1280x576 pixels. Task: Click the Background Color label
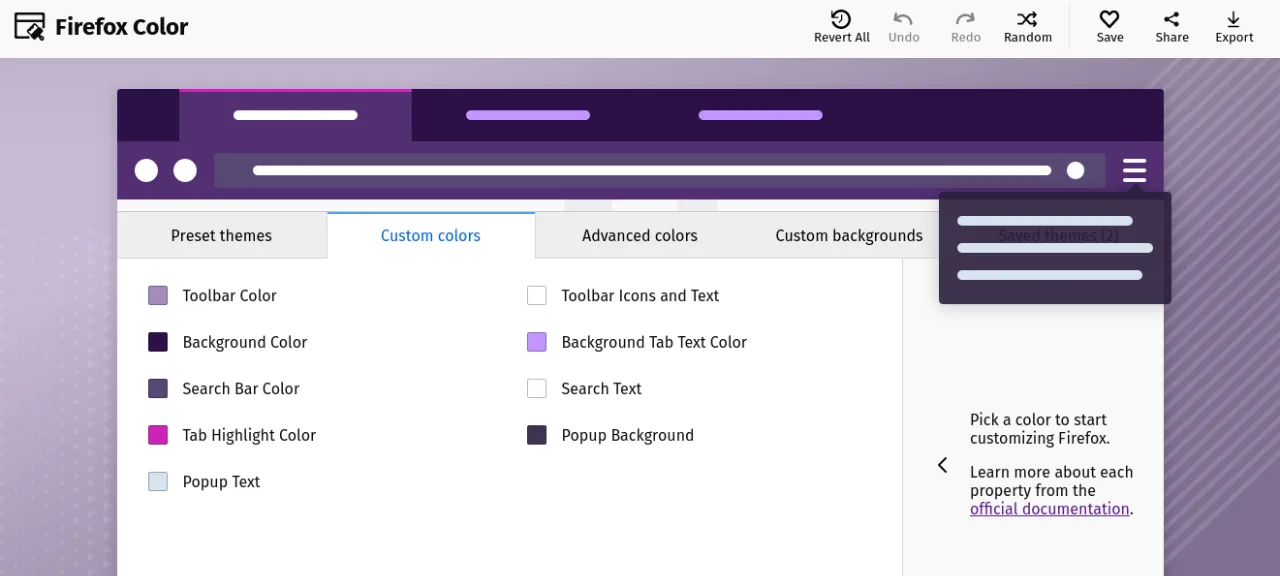point(245,342)
